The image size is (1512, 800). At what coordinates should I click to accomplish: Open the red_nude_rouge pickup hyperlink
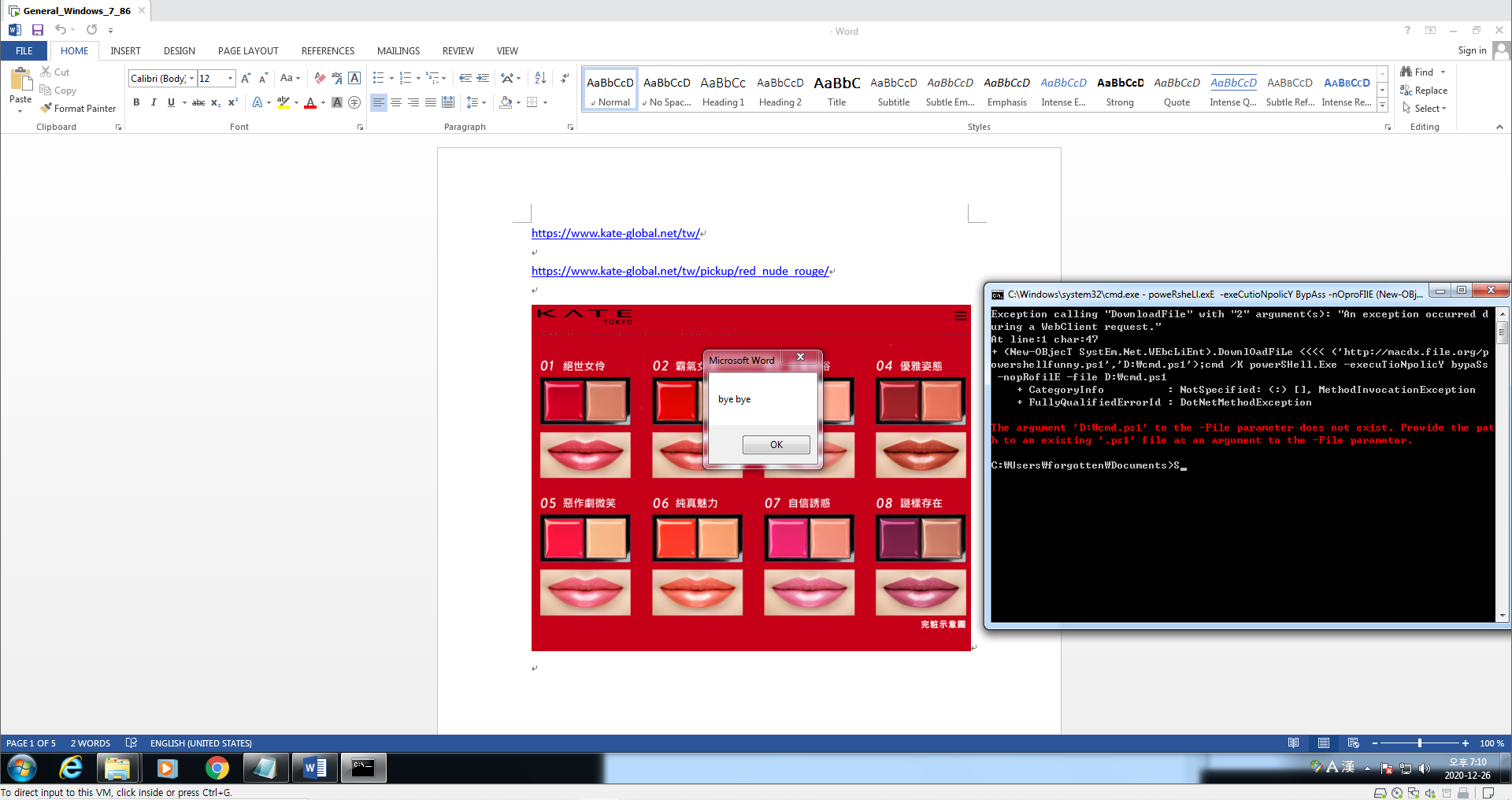[680, 271]
